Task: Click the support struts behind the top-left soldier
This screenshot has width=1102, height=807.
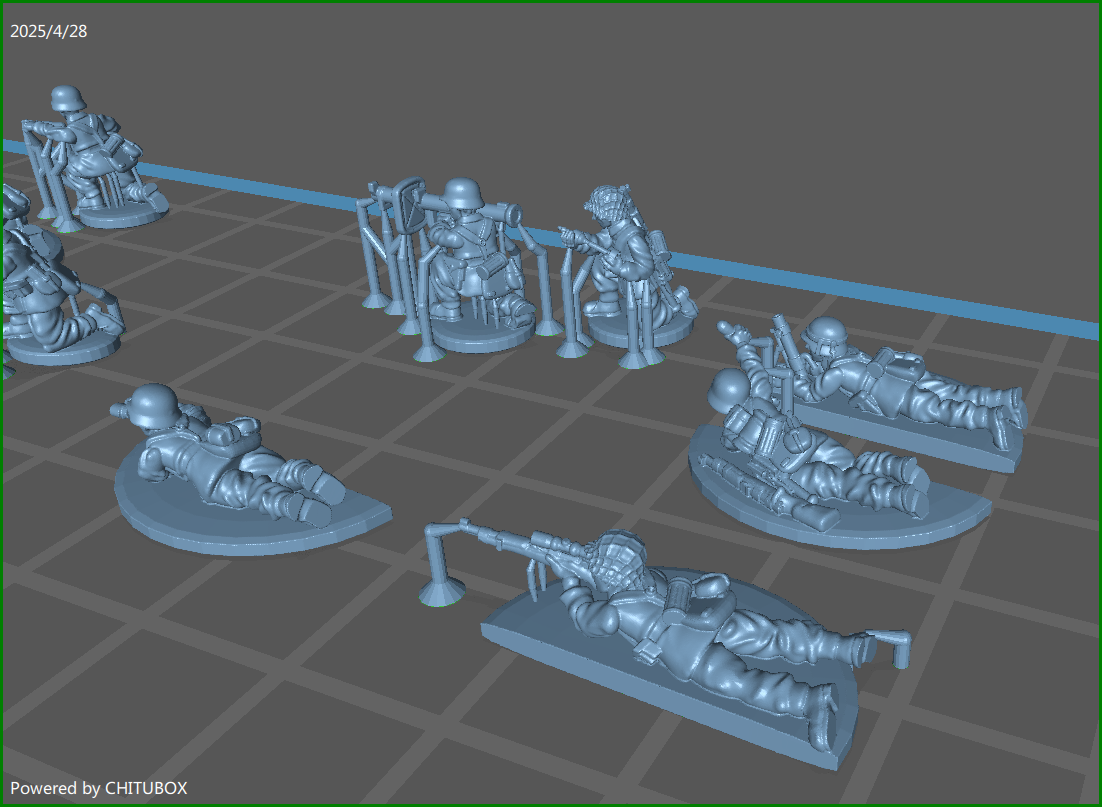Action: click(42, 170)
